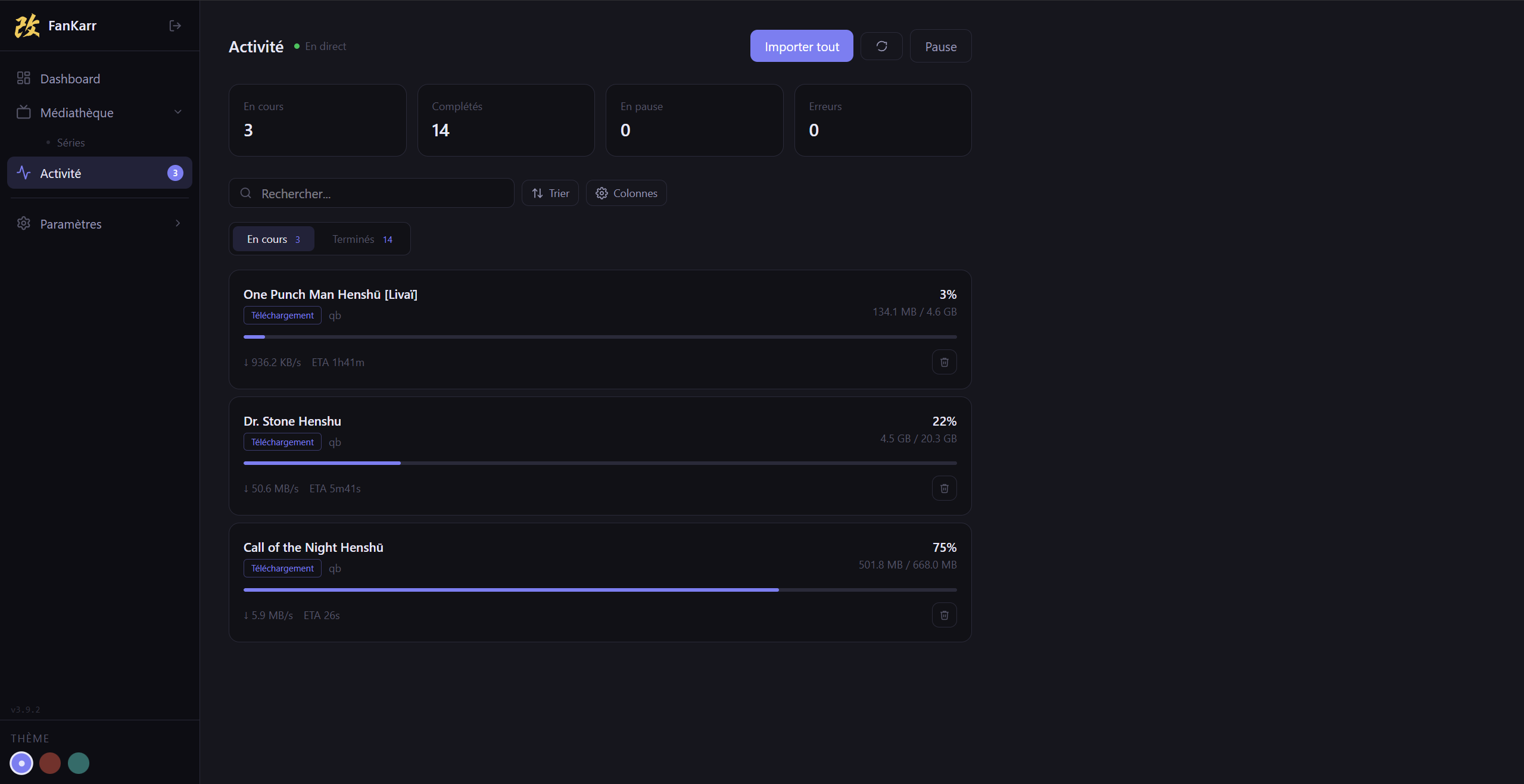Delete the One Punch Man Henshū download

[945, 362]
